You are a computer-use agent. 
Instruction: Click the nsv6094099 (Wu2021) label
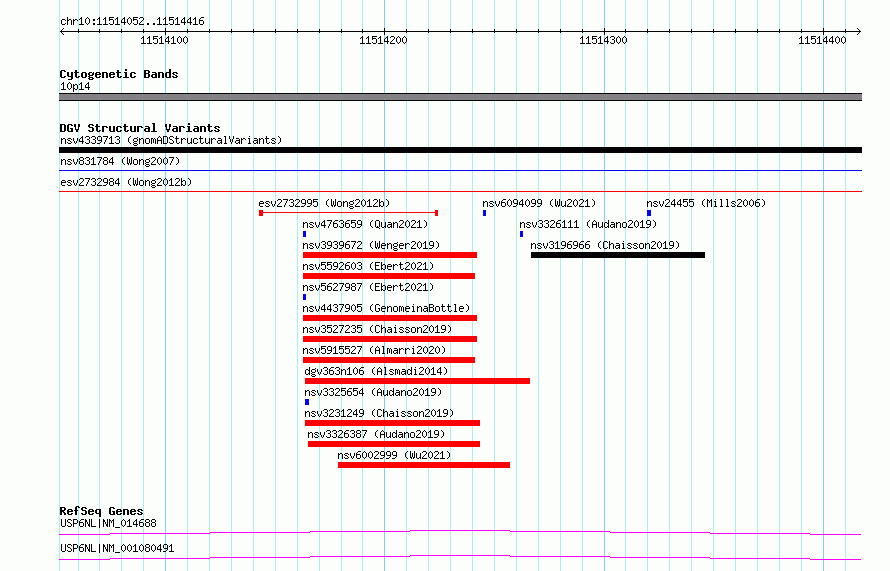tap(539, 203)
